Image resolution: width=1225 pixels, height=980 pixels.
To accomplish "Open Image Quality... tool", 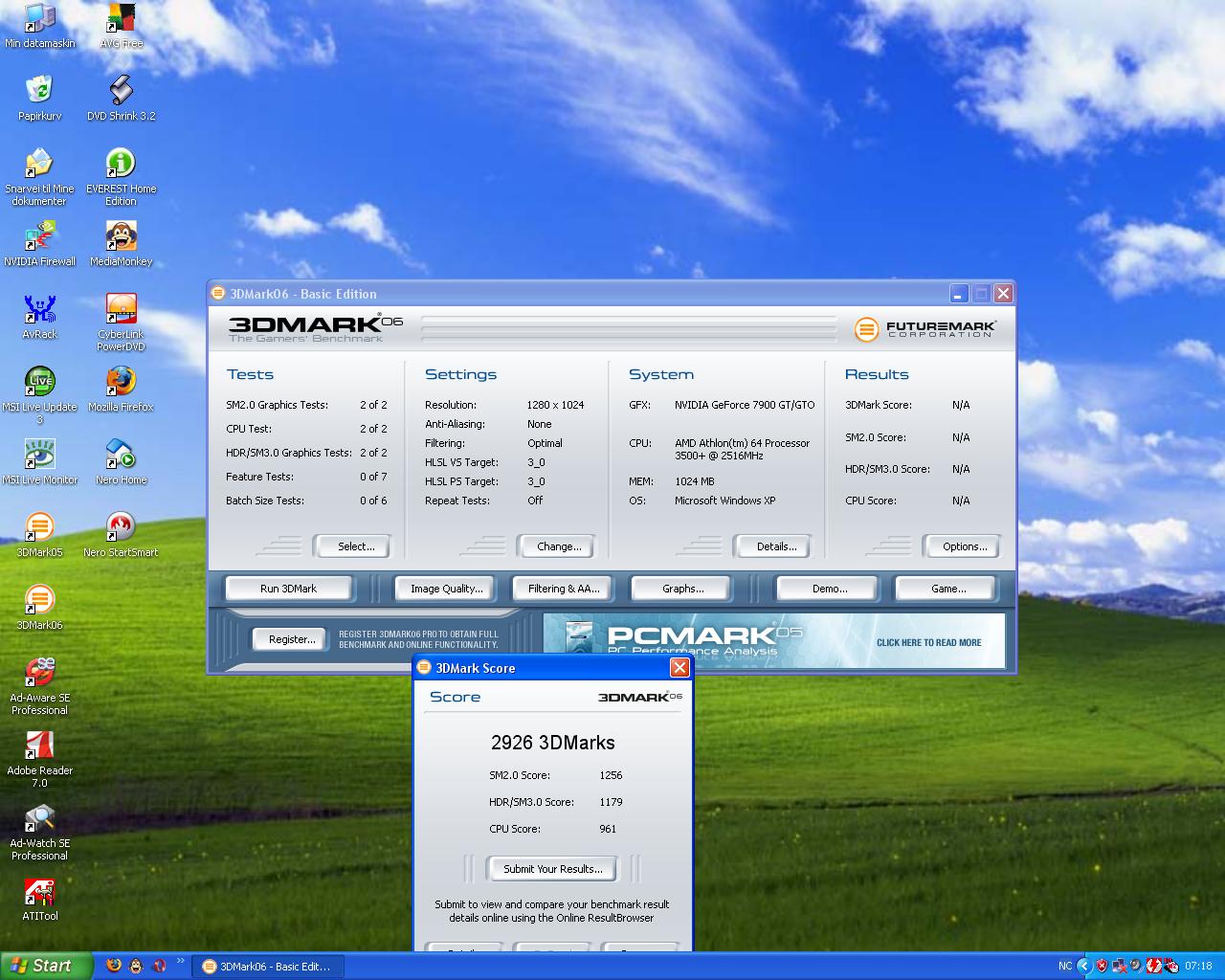I will tap(446, 589).
